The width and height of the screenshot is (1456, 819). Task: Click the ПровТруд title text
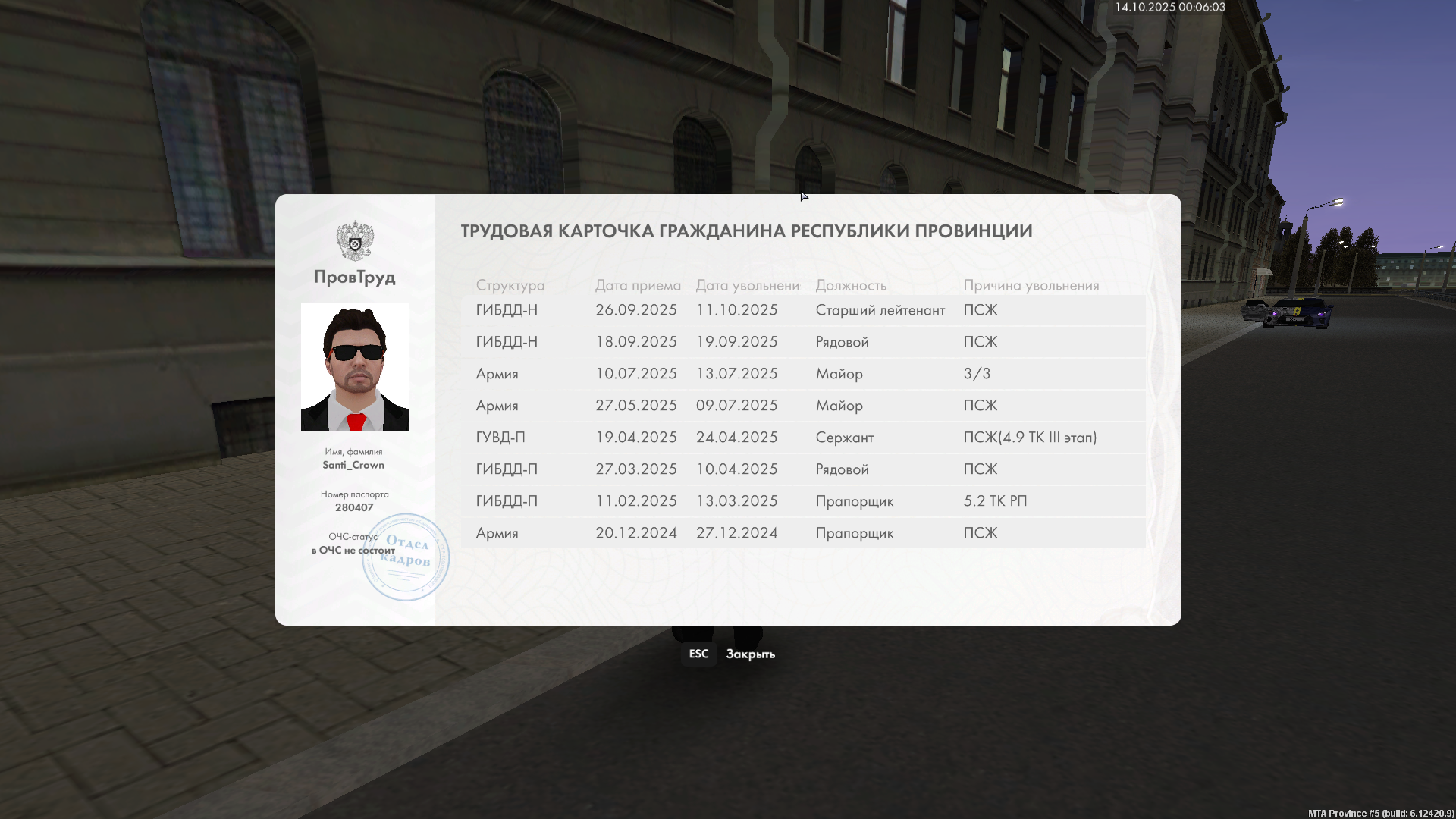pos(355,277)
